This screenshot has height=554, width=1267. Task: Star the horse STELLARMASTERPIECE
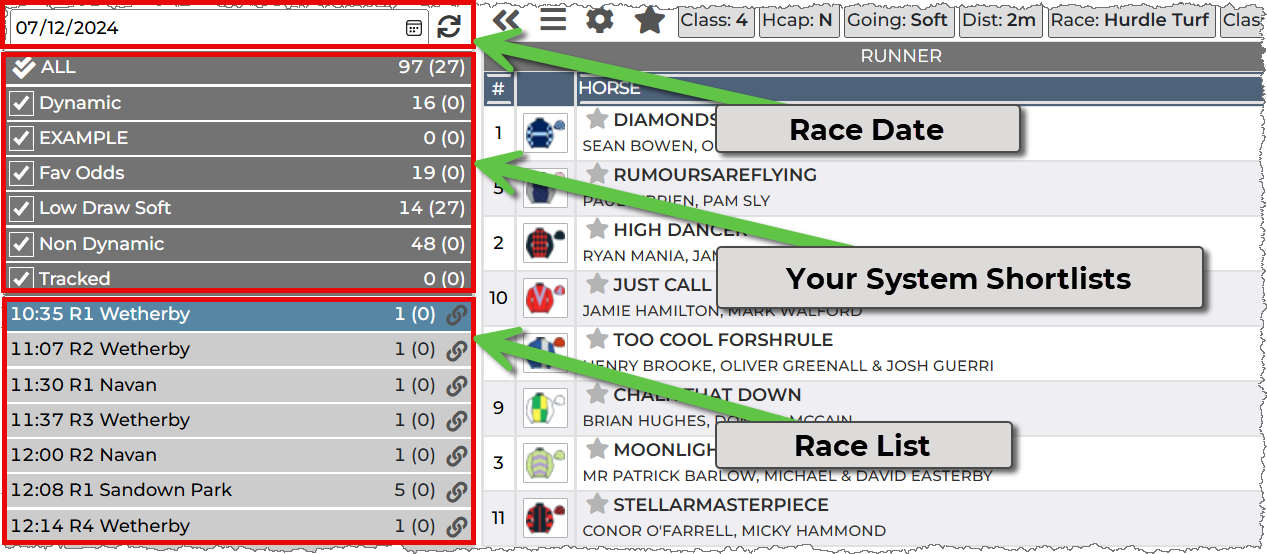coord(597,504)
